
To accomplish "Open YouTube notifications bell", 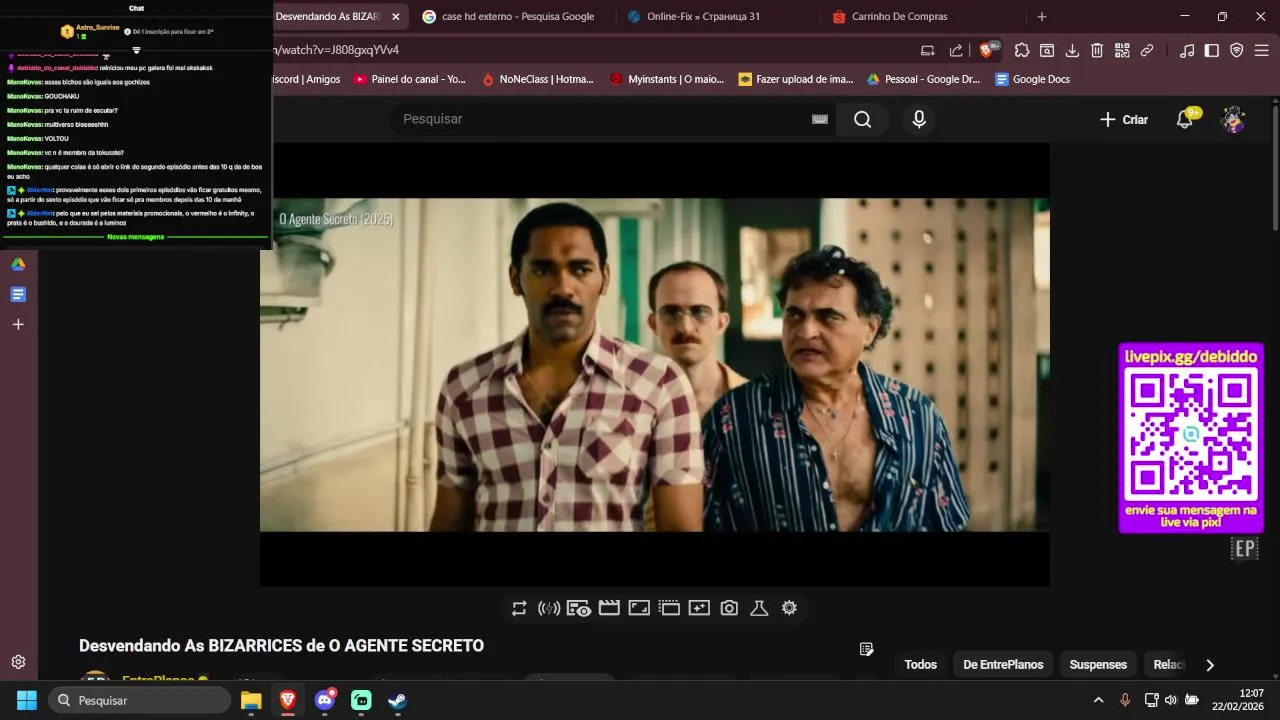I will click(1185, 119).
